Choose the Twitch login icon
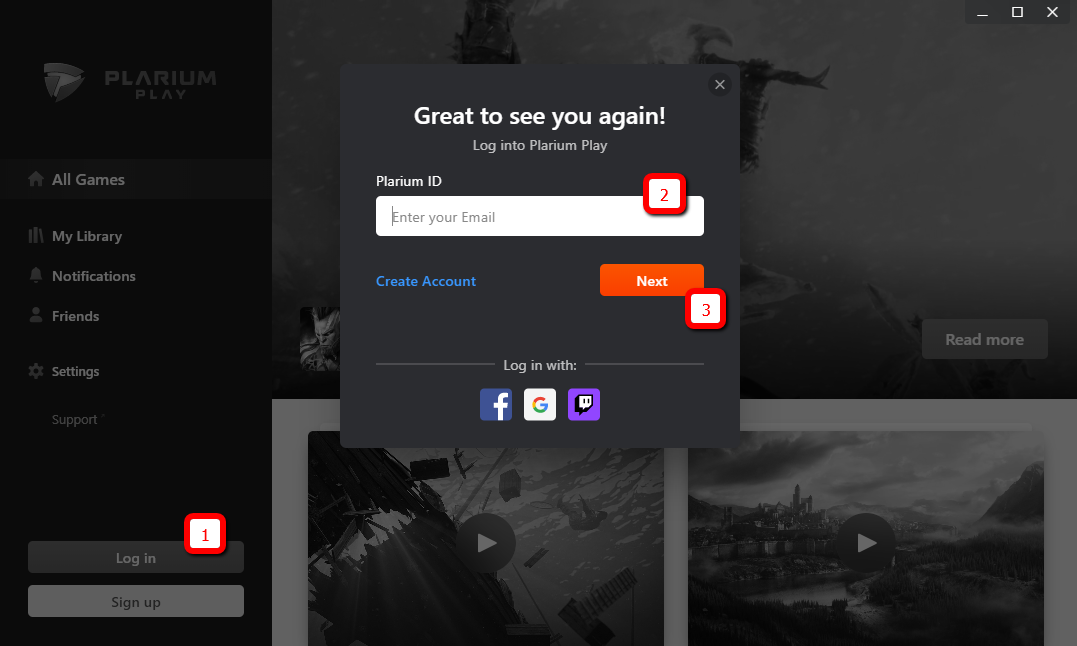This screenshot has height=646, width=1077. pos(584,404)
